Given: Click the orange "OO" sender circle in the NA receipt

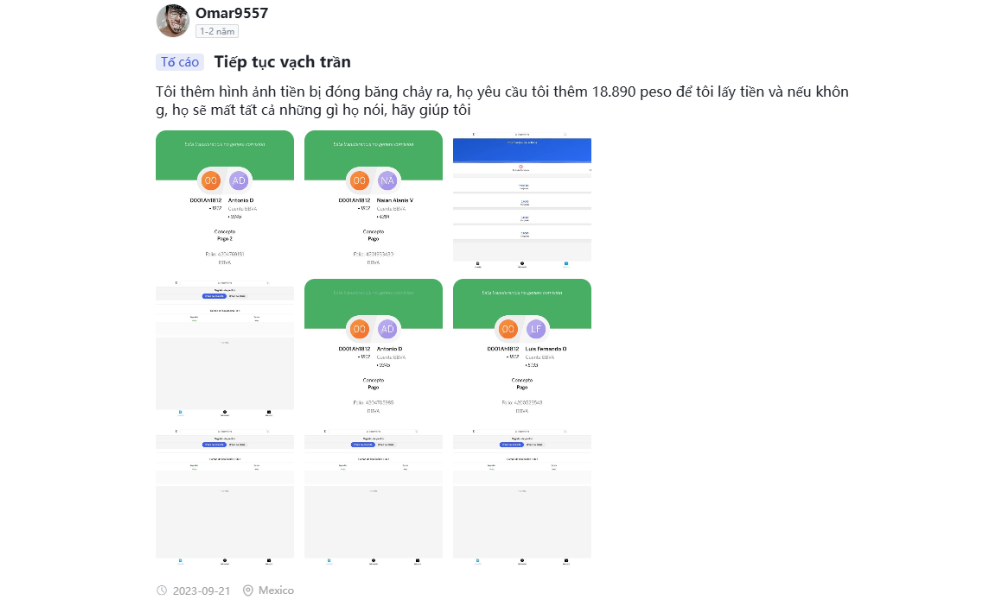Looking at the screenshot, I should coord(359,181).
